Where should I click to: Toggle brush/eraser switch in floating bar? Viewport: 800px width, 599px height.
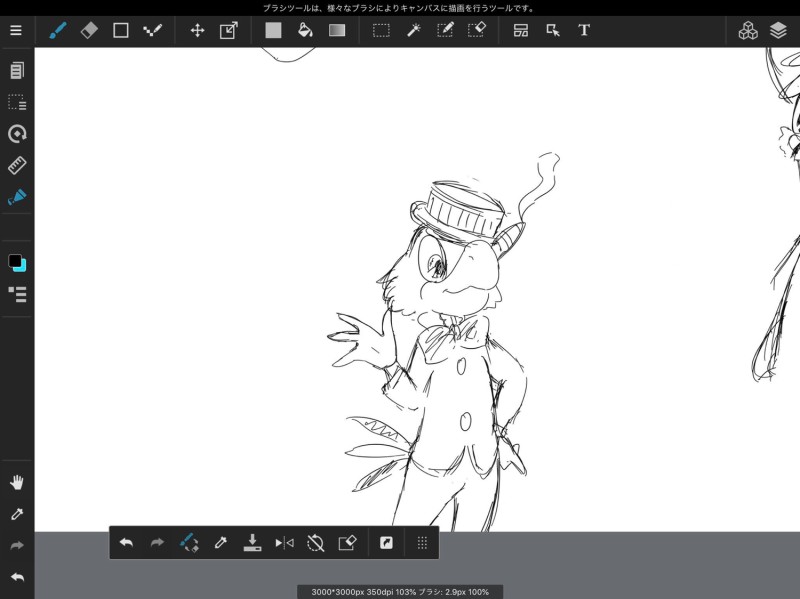(189, 543)
